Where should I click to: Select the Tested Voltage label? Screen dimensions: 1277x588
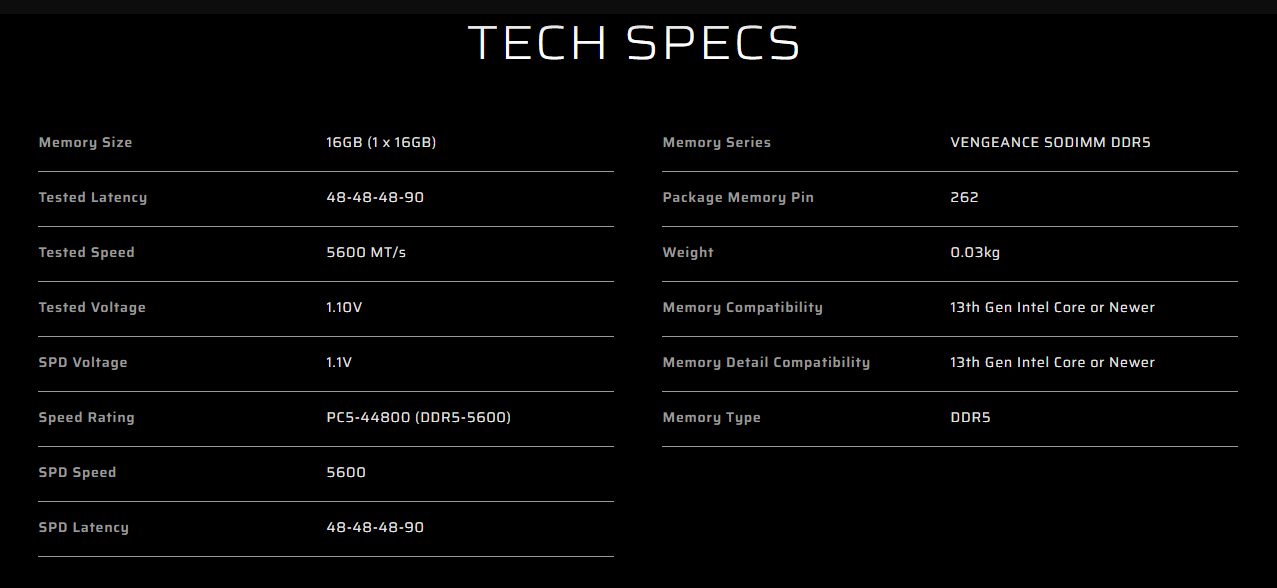[x=92, y=308]
